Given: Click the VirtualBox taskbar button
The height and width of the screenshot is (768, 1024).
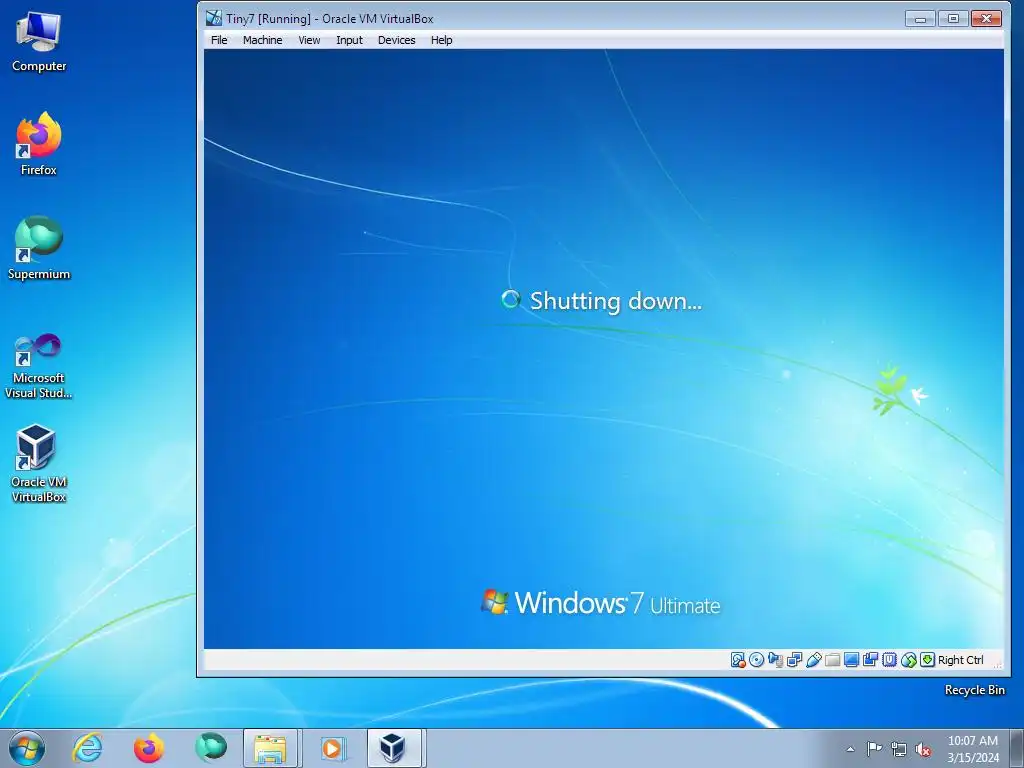Looking at the screenshot, I should (x=394, y=748).
